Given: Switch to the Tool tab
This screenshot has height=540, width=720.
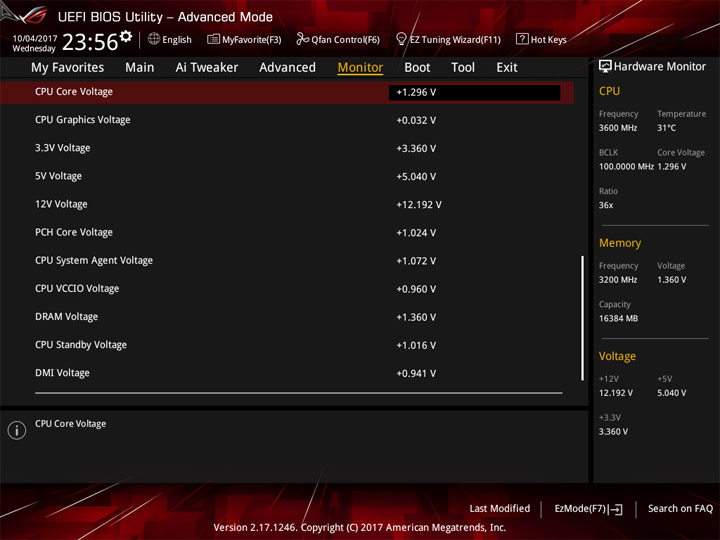Looking at the screenshot, I should point(463,68).
